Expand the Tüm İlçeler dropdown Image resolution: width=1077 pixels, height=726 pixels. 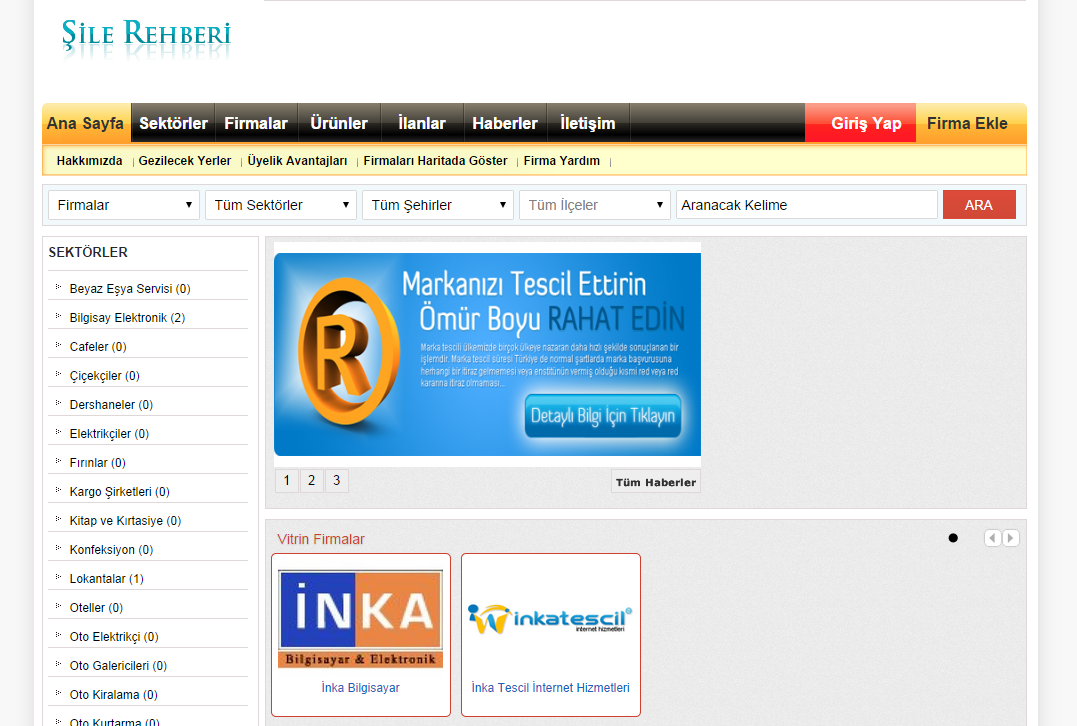[x=594, y=205]
